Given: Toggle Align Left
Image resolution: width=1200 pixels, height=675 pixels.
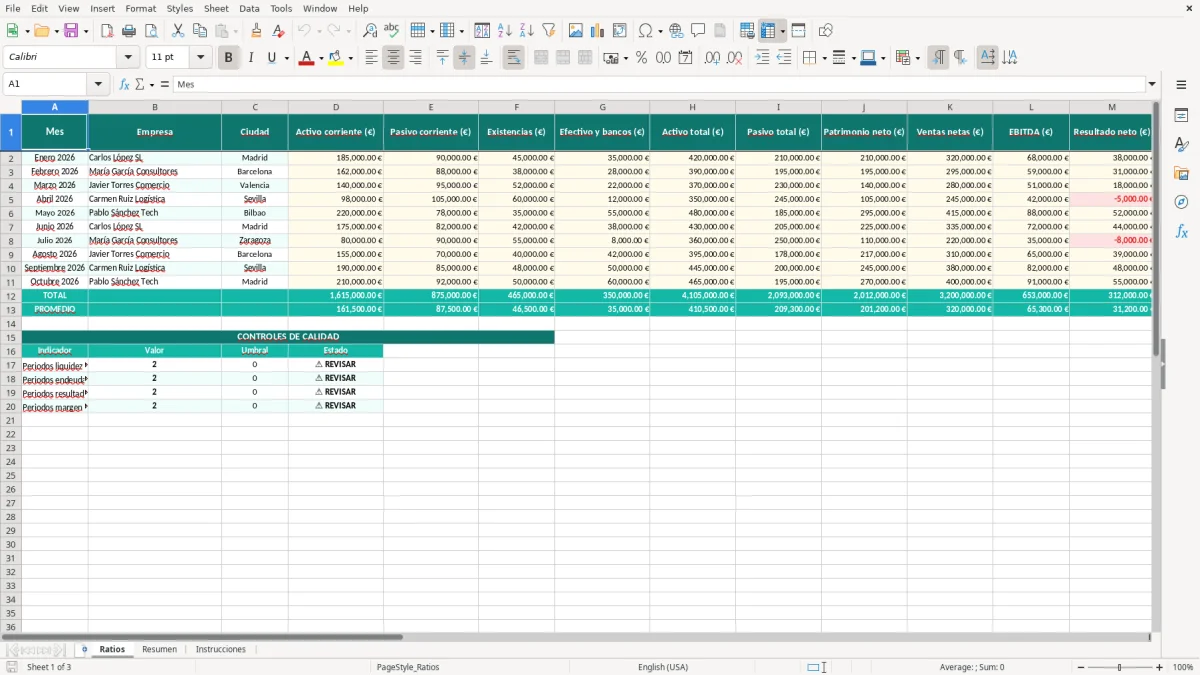Looking at the screenshot, I should [371, 58].
